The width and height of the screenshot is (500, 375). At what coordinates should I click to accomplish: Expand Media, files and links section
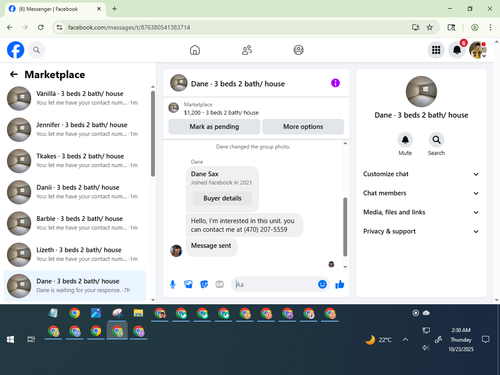click(421, 212)
